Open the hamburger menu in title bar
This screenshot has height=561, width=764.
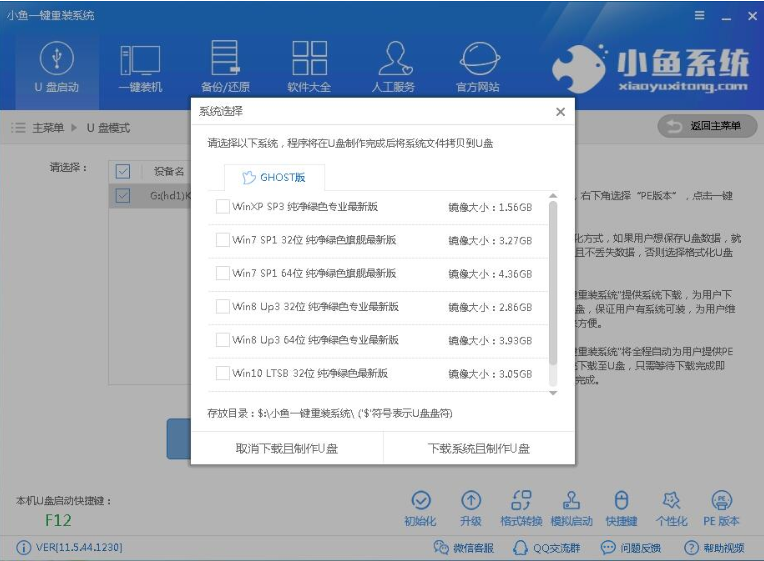pos(699,16)
